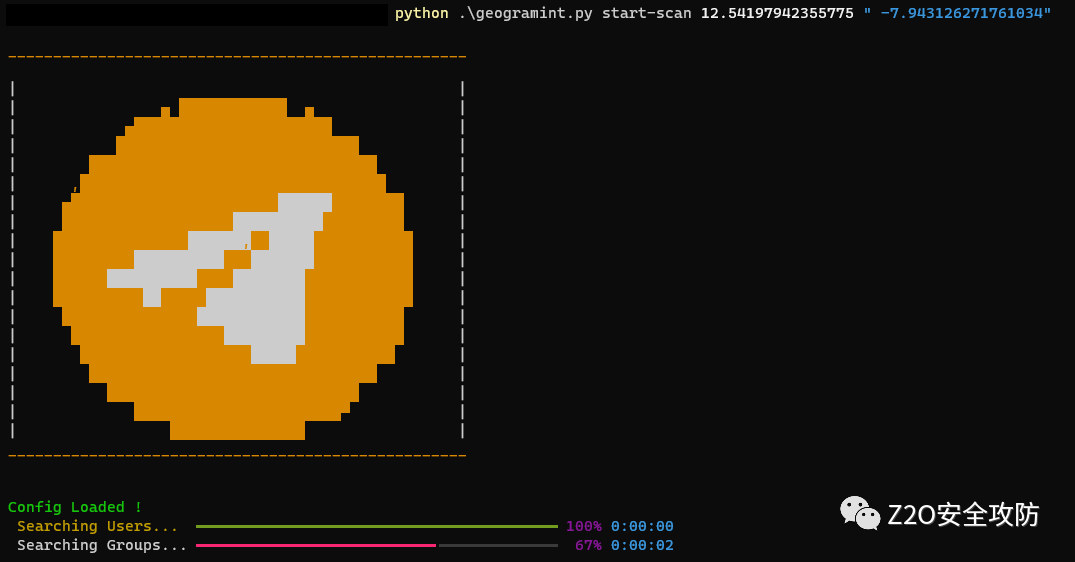Click the 'start-scan' argument
This screenshot has width=1075, height=562.
tap(647, 14)
